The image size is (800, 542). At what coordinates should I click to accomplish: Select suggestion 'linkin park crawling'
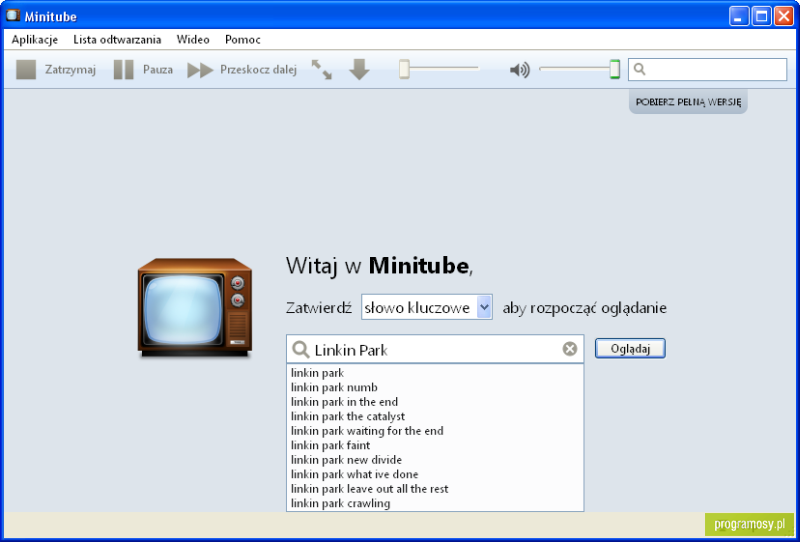tap(435, 503)
